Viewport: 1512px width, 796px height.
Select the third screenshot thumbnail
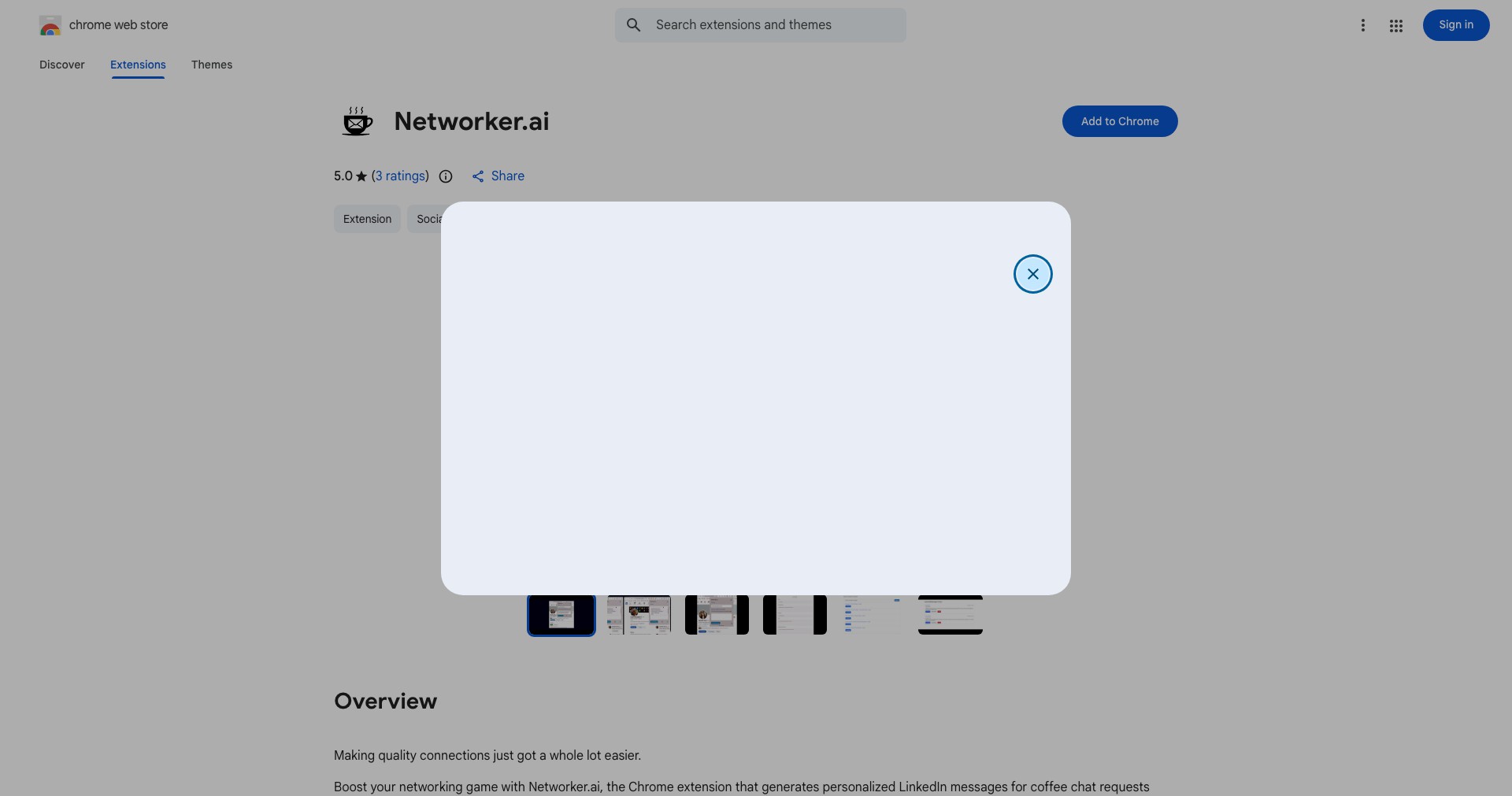click(x=717, y=615)
